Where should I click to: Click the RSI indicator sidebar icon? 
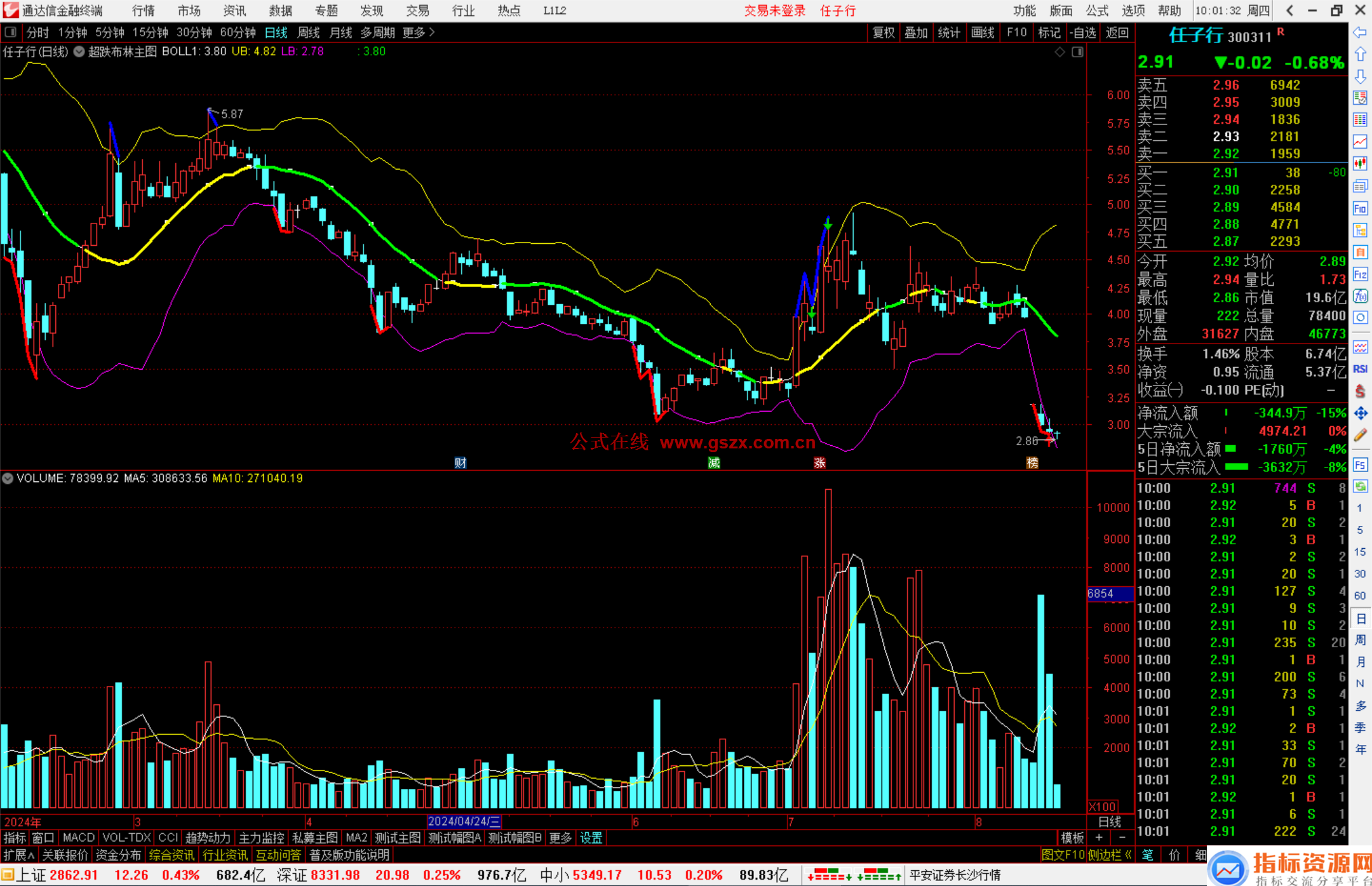1360,369
